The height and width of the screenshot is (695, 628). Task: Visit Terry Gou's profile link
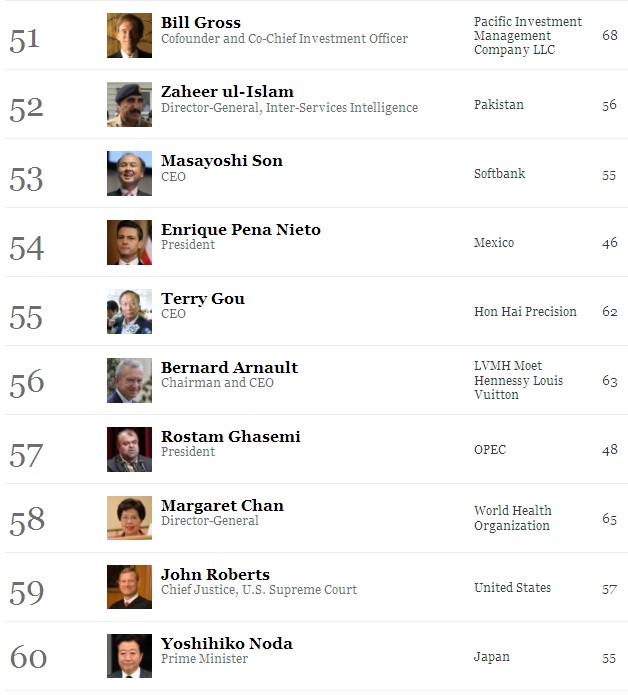[203, 299]
